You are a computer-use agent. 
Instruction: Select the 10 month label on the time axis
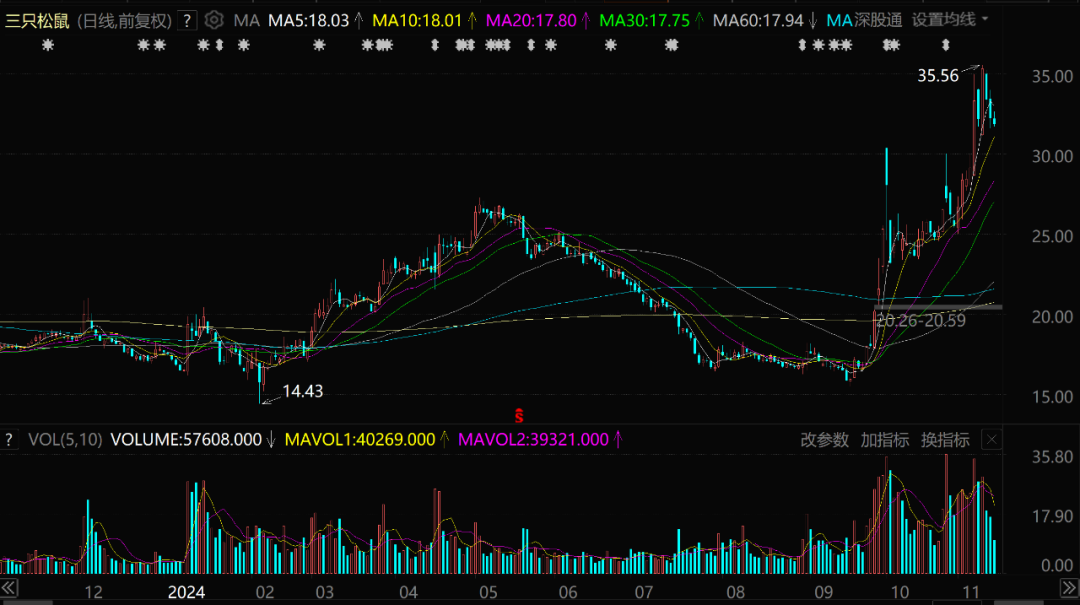coord(900,592)
